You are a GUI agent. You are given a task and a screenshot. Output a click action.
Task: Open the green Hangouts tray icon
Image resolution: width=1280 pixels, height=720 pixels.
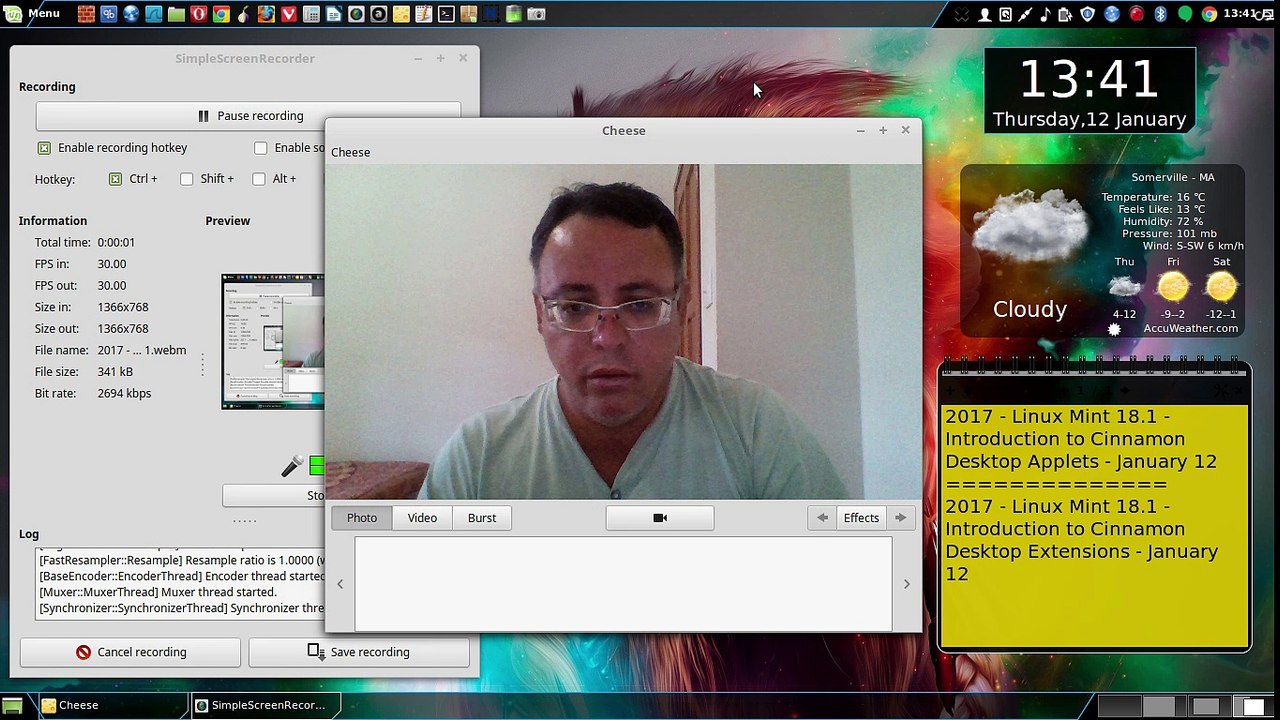point(1185,14)
